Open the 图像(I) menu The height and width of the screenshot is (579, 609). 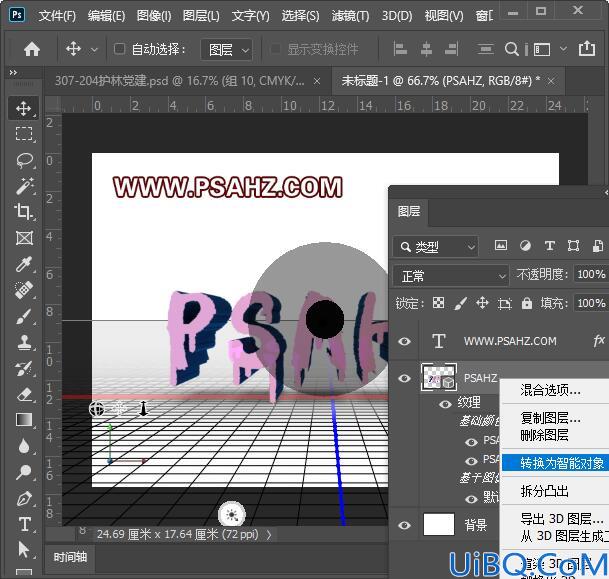[154, 16]
